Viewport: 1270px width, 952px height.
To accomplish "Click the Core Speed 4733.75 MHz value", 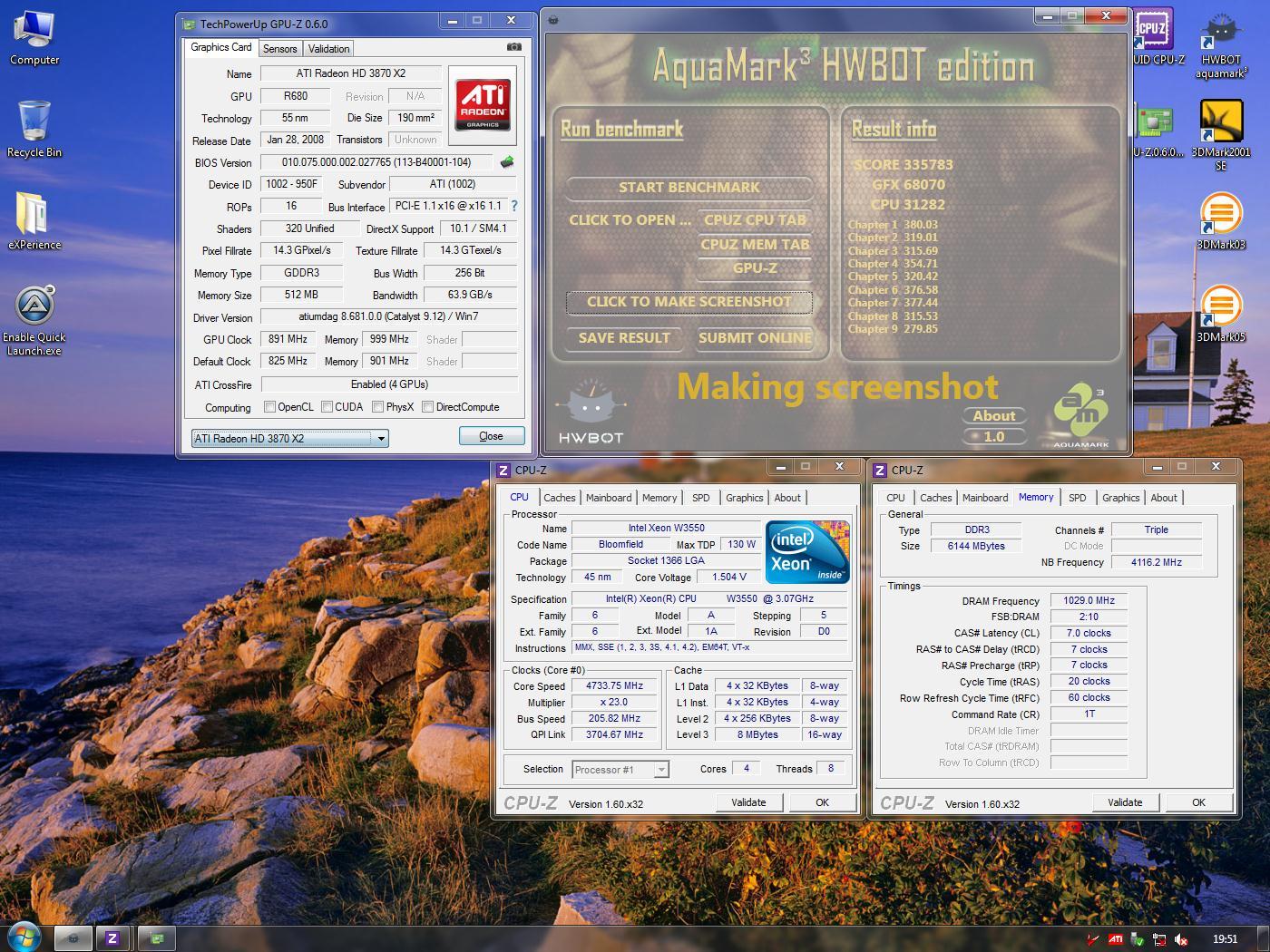I will coord(614,686).
